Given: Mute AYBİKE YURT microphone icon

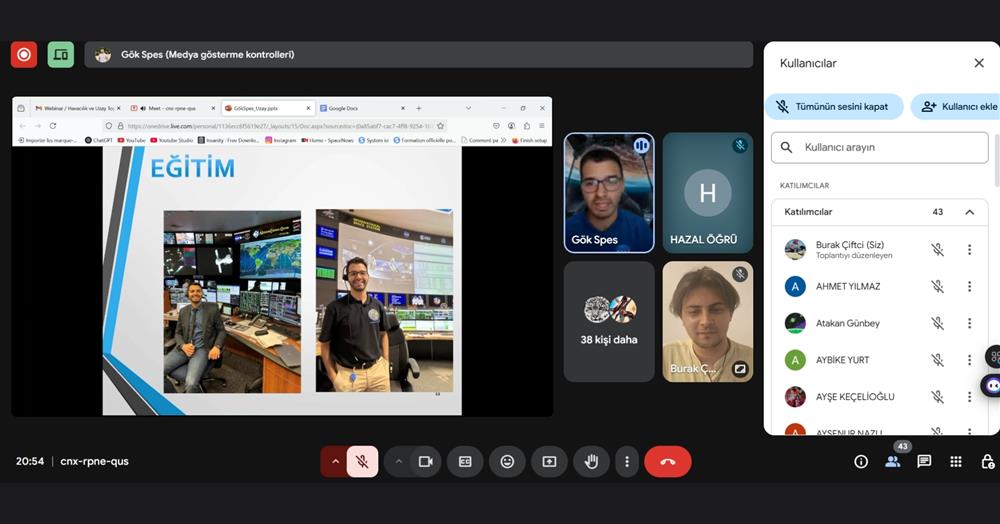Looking at the screenshot, I should [x=937, y=360].
